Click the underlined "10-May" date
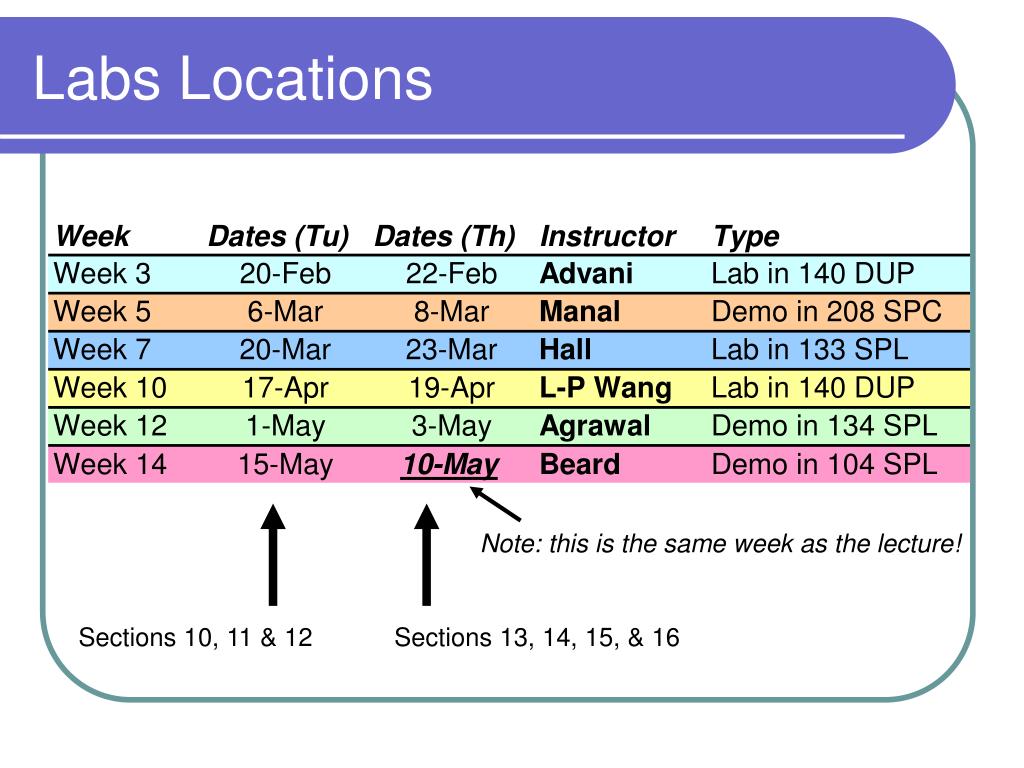The height and width of the screenshot is (768, 1024). pyautogui.click(x=450, y=465)
